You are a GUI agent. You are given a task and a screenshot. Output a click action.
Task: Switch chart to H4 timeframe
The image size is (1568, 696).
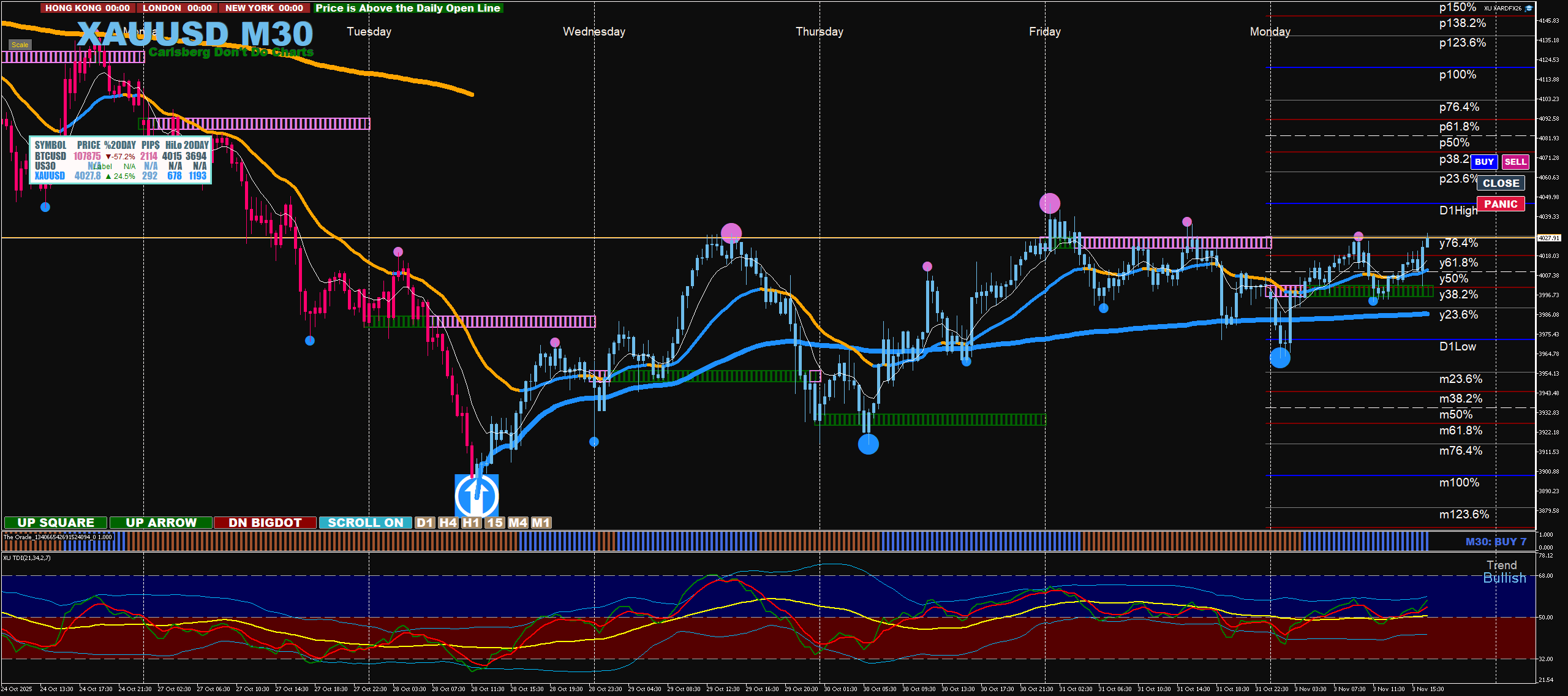pyautogui.click(x=448, y=523)
